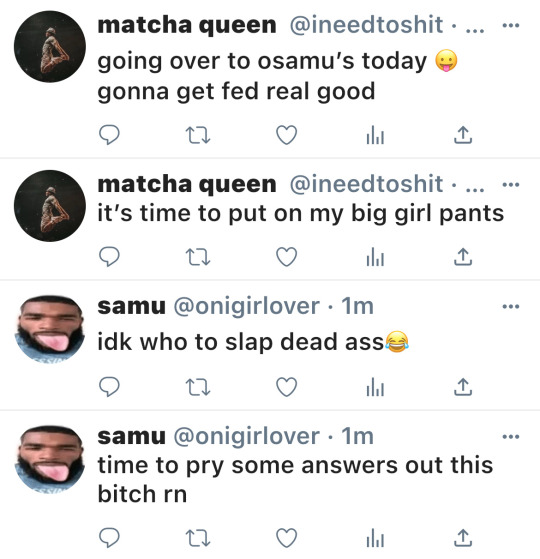Like the idk who to slap tweet
540x559 pixels.
tap(287, 387)
